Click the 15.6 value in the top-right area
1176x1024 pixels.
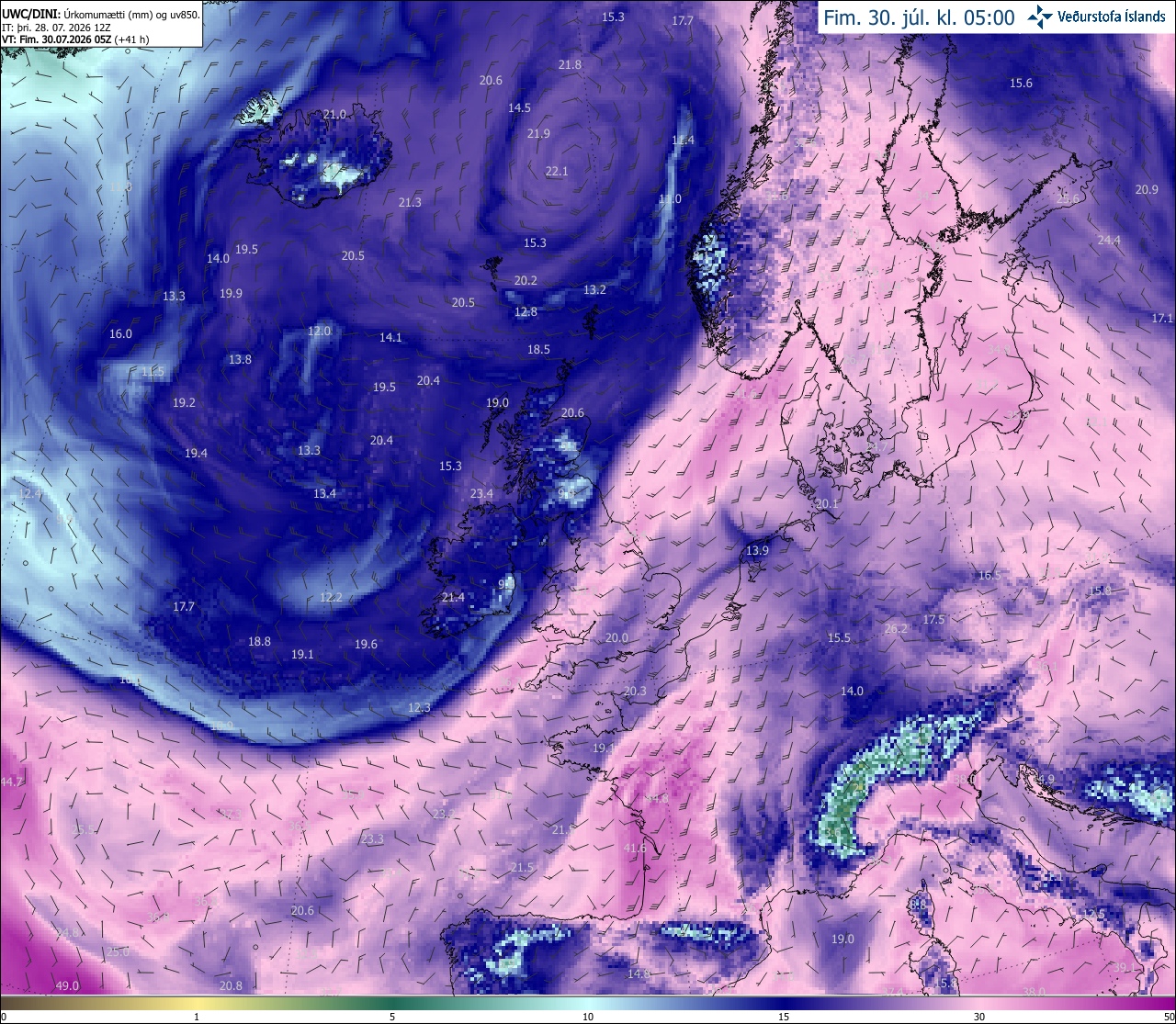[x=1021, y=84]
